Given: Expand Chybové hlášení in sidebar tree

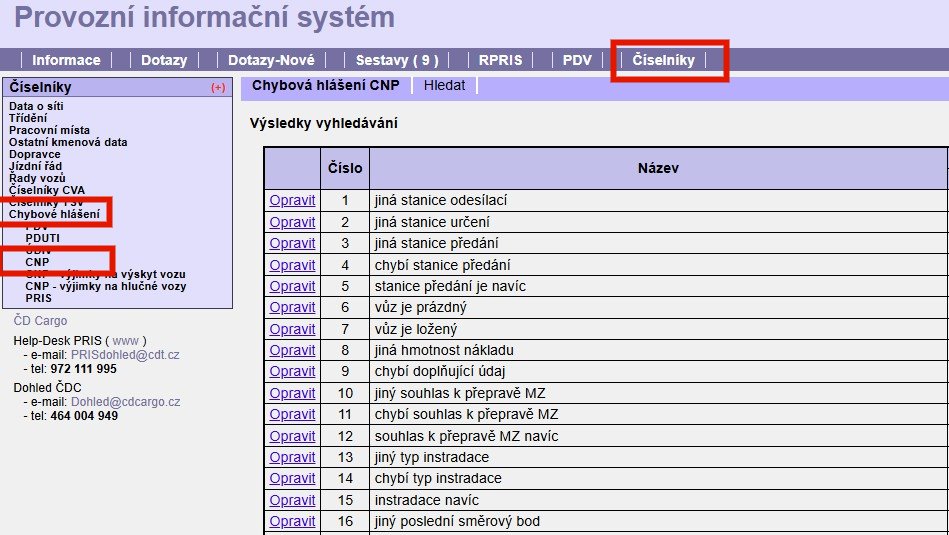Looking at the screenshot, I should (x=54, y=214).
